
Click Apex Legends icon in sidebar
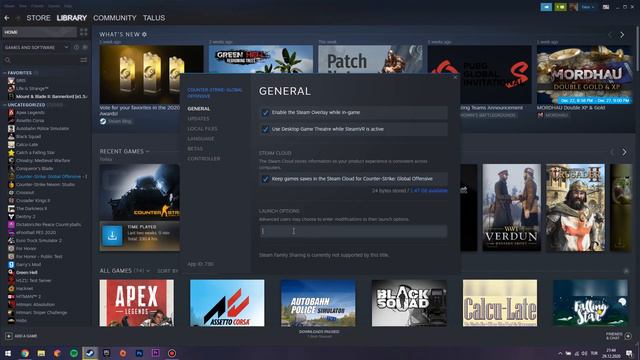pyautogui.click(x=11, y=113)
